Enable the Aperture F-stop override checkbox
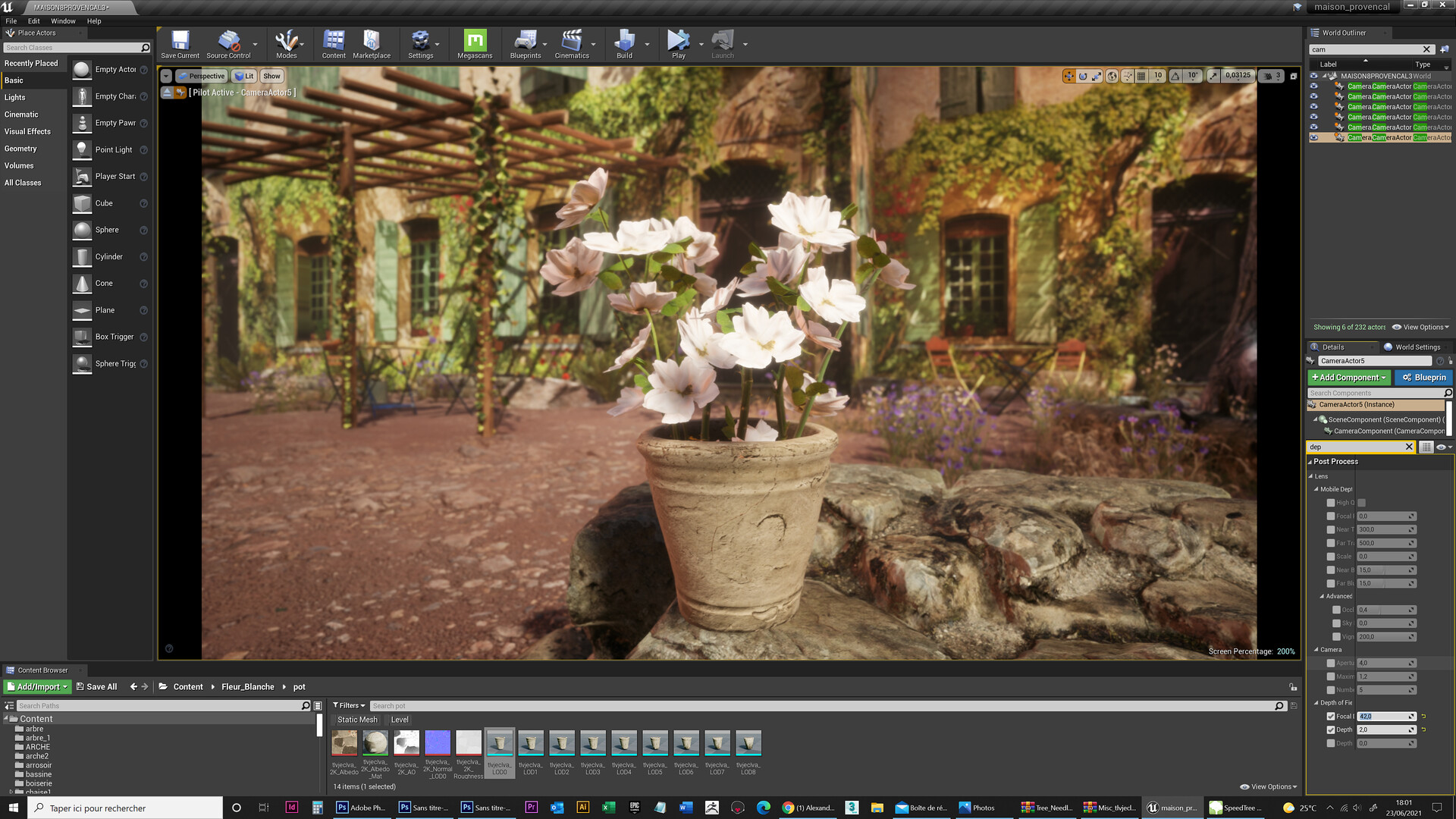Screen dimensions: 1456x819 coord(1331,664)
